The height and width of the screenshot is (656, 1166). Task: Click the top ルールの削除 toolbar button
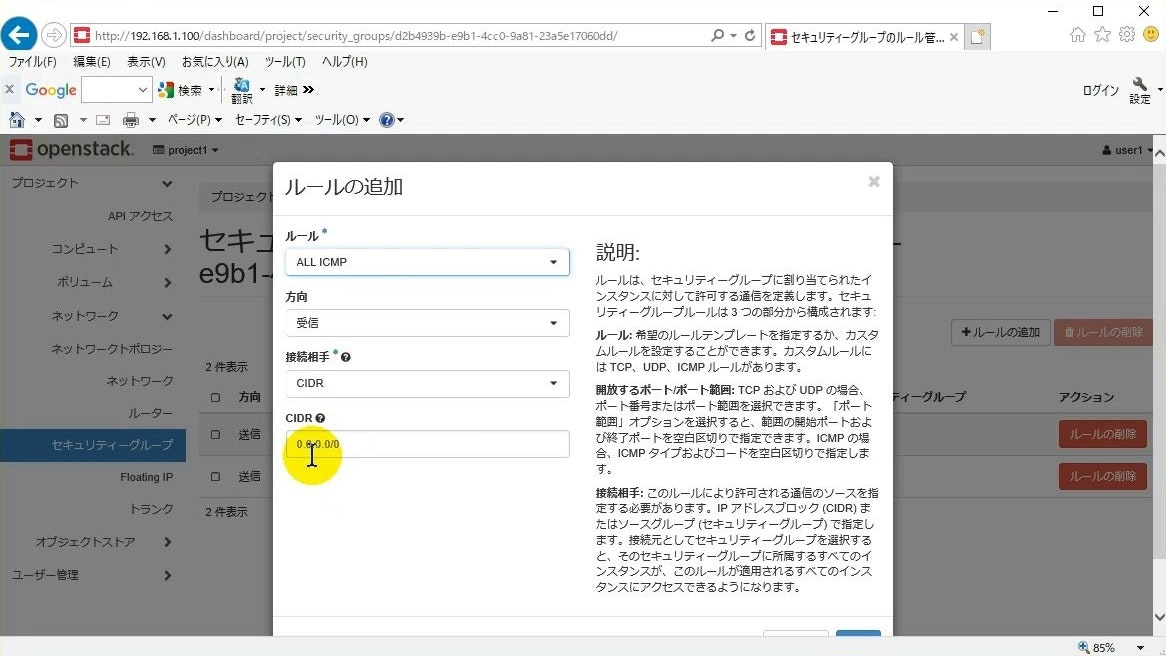(x=1103, y=332)
